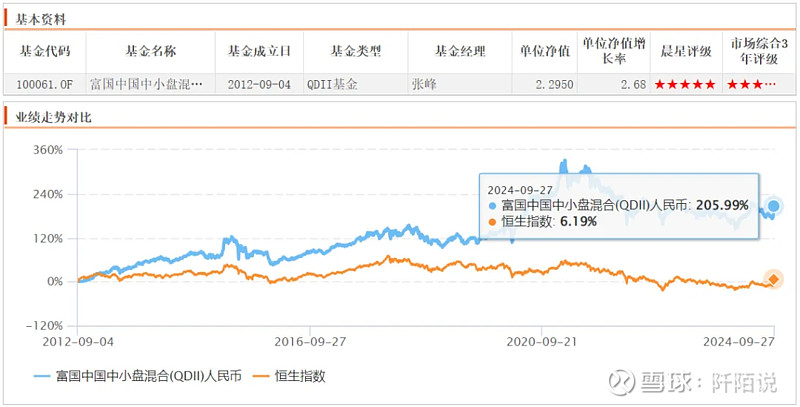Click the 业绩走势对比 section title
The width and height of the screenshot is (800, 407).
coord(54,118)
